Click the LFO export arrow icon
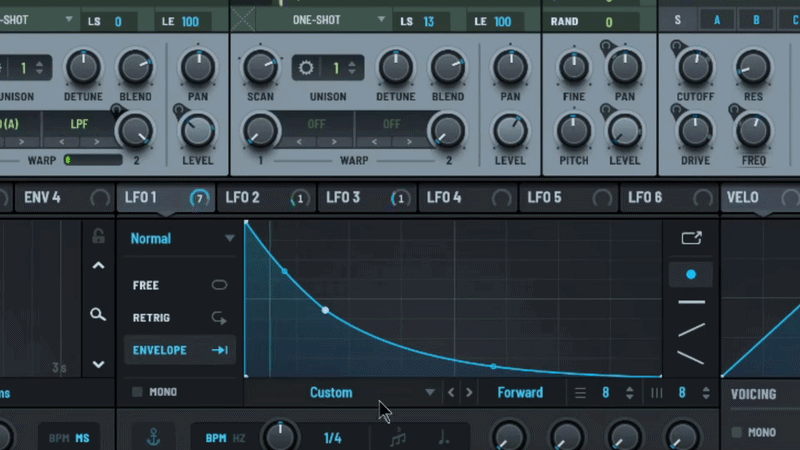 [691, 238]
